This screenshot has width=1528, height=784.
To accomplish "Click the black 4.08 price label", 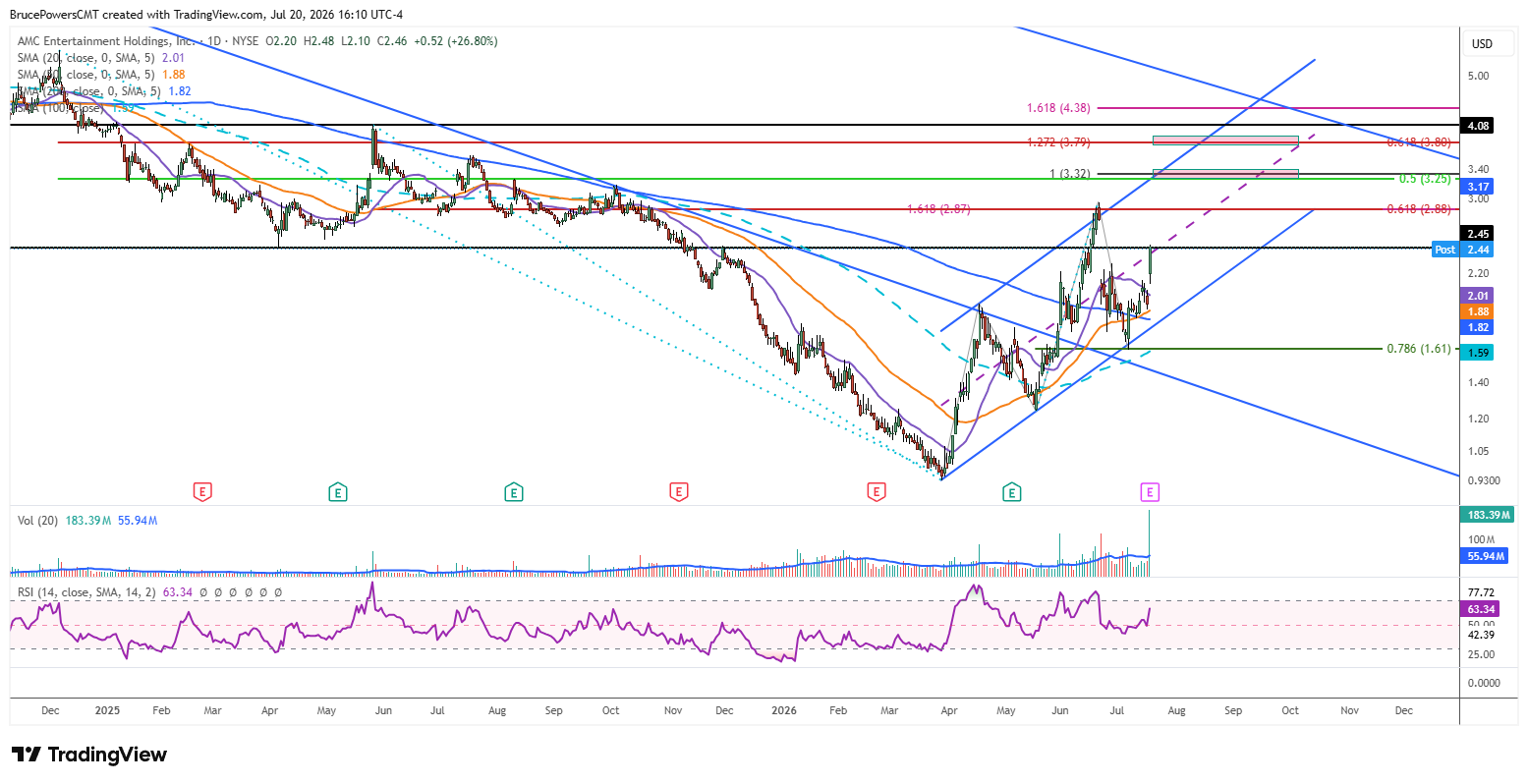I will tap(1479, 126).
